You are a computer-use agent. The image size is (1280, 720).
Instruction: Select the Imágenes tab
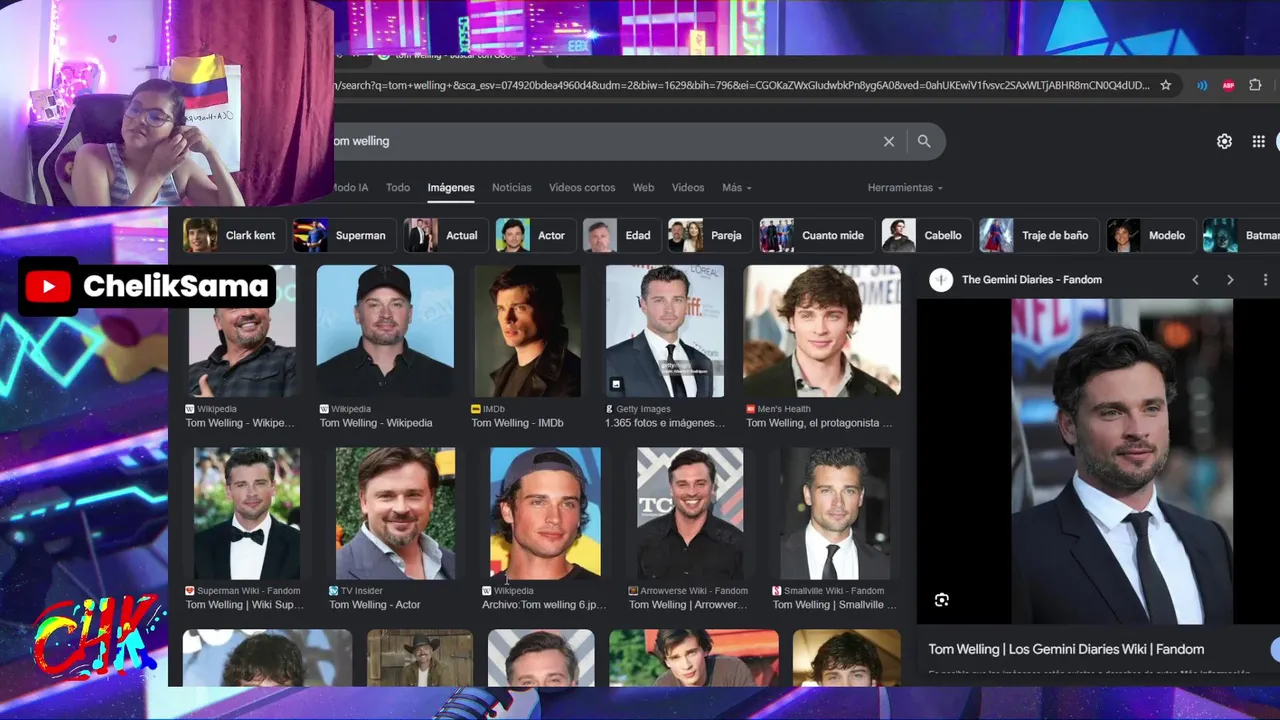click(x=451, y=188)
